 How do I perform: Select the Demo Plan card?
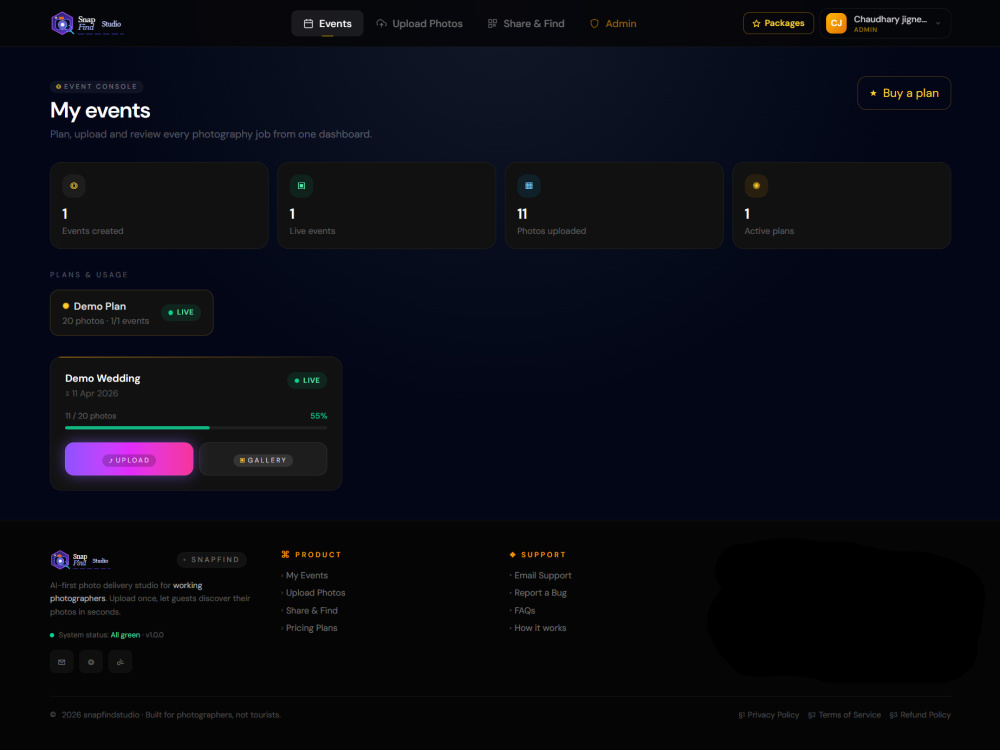pos(131,312)
